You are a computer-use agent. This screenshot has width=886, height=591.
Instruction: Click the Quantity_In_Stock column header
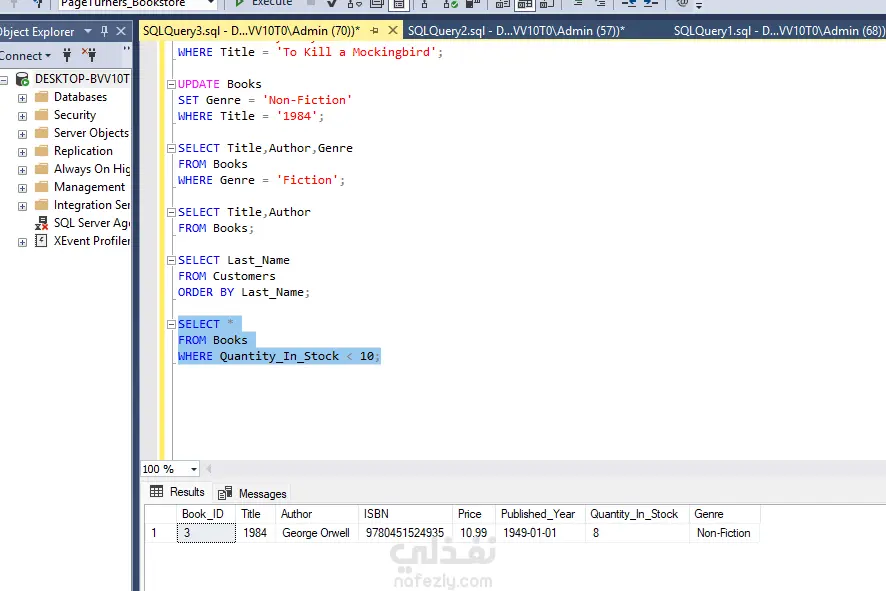(x=637, y=514)
